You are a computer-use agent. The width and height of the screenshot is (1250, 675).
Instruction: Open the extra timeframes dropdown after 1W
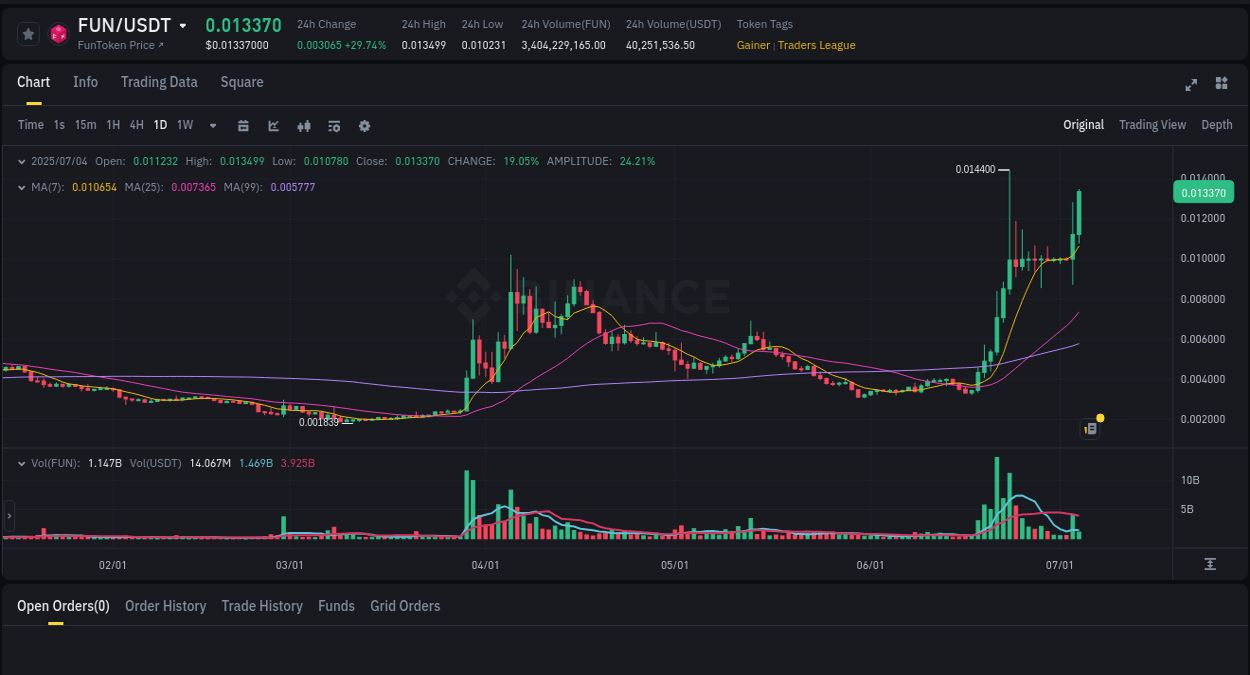tap(212, 125)
